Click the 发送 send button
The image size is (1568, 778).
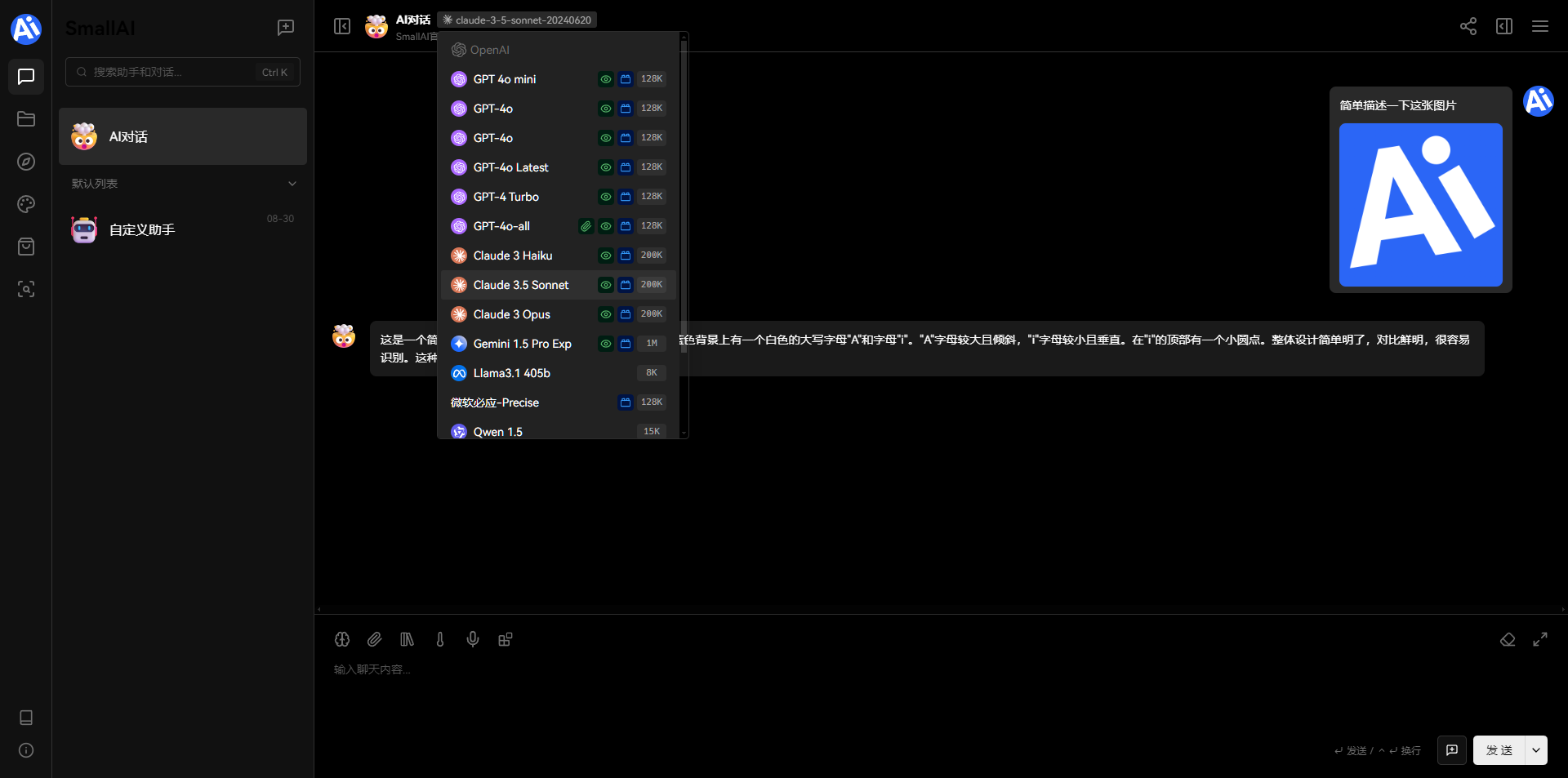point(1499,750)
